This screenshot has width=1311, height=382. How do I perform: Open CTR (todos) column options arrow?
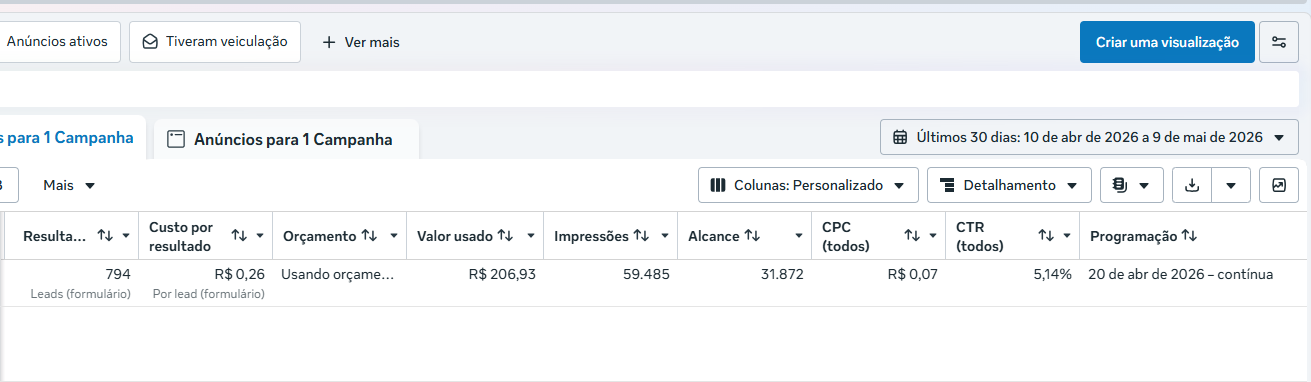(x=1067, y=237)
